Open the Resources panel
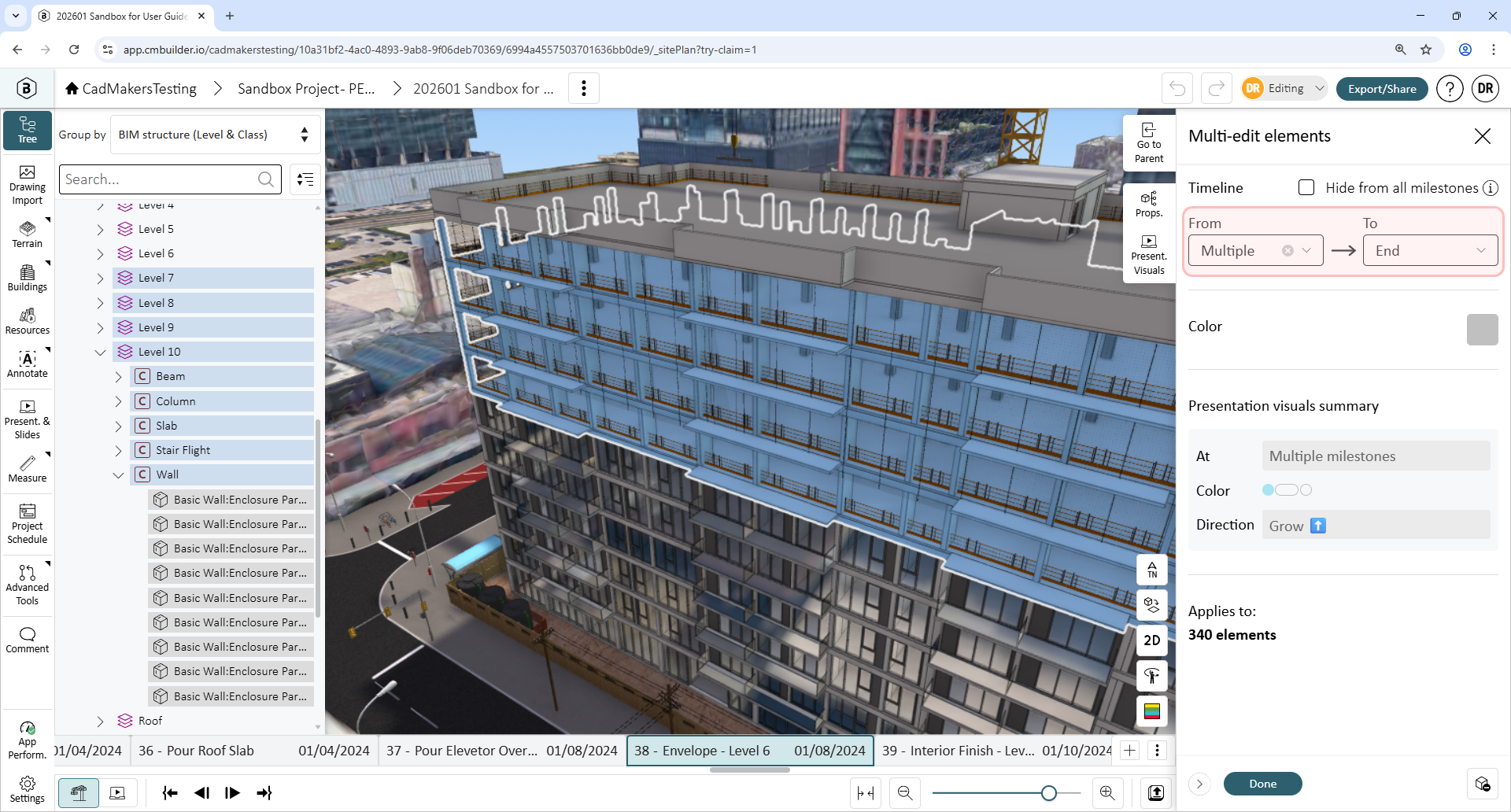Viewport: 1511px width, 812px height. (28, 321)
